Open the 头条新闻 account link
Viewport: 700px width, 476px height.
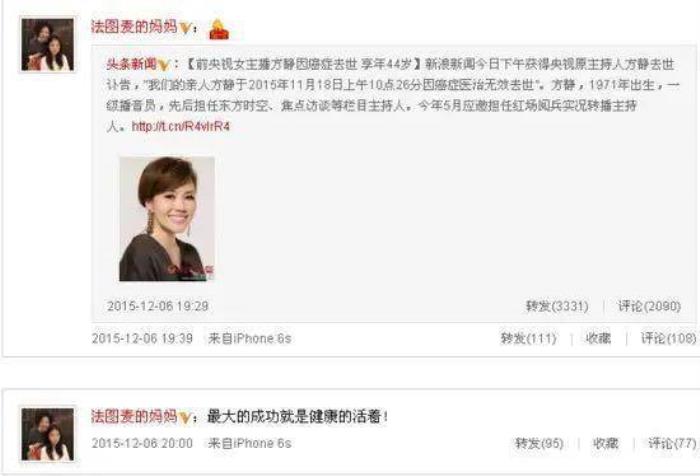coord(131,64)
